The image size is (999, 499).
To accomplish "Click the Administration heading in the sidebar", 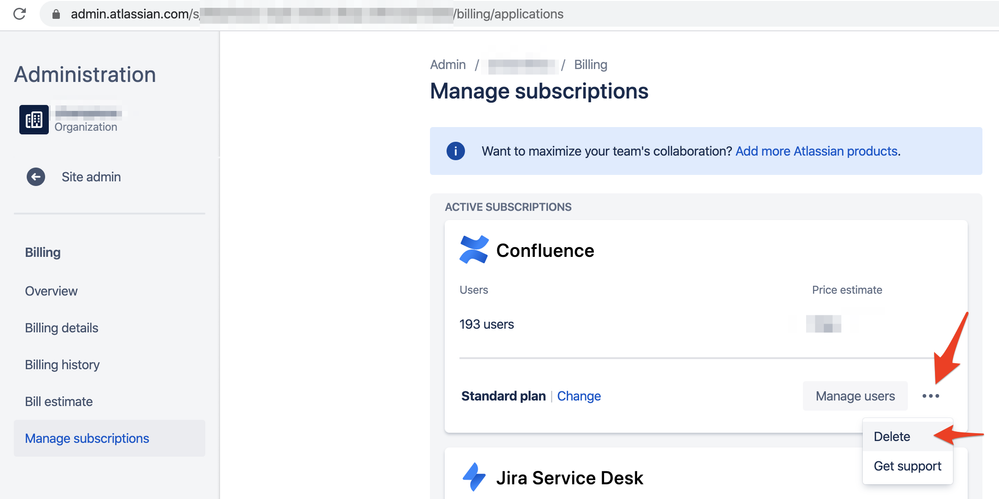I will pos(85,75).
